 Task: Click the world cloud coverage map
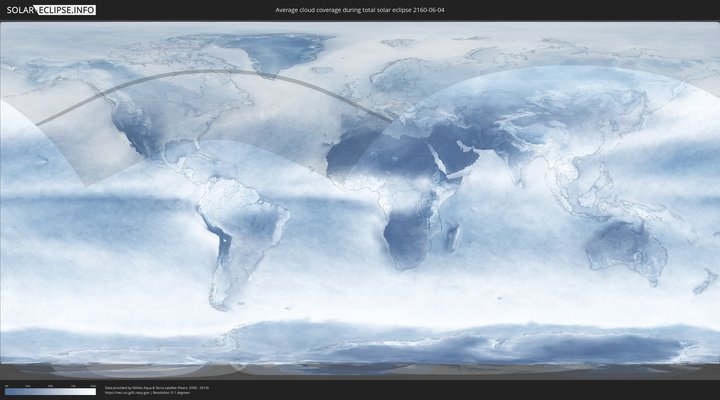pyautogui.click(x=360, y=200)
